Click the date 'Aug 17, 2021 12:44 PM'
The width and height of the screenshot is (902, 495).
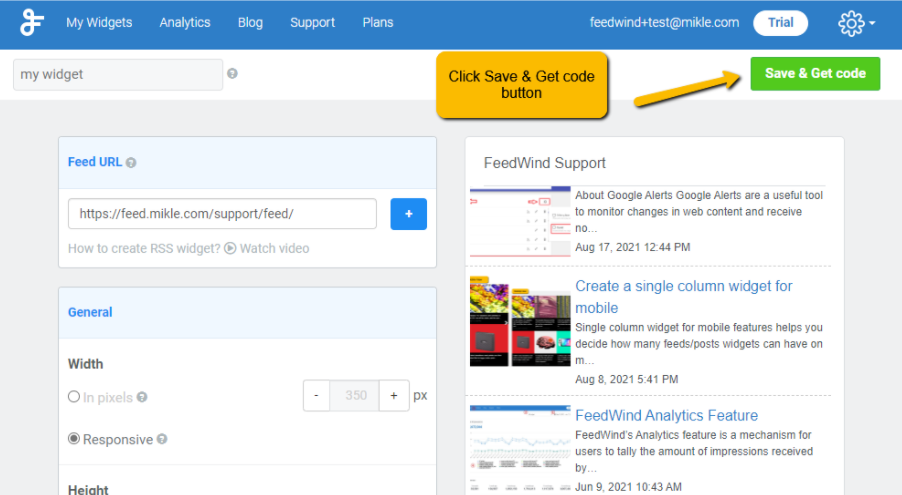click(633, 248)
